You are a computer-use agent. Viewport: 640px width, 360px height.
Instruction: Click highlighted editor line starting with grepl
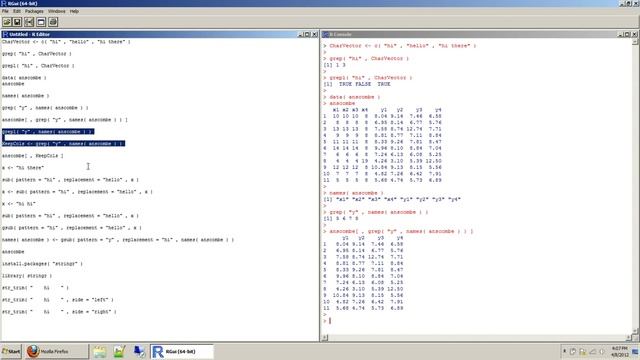(x=48, y=131)
